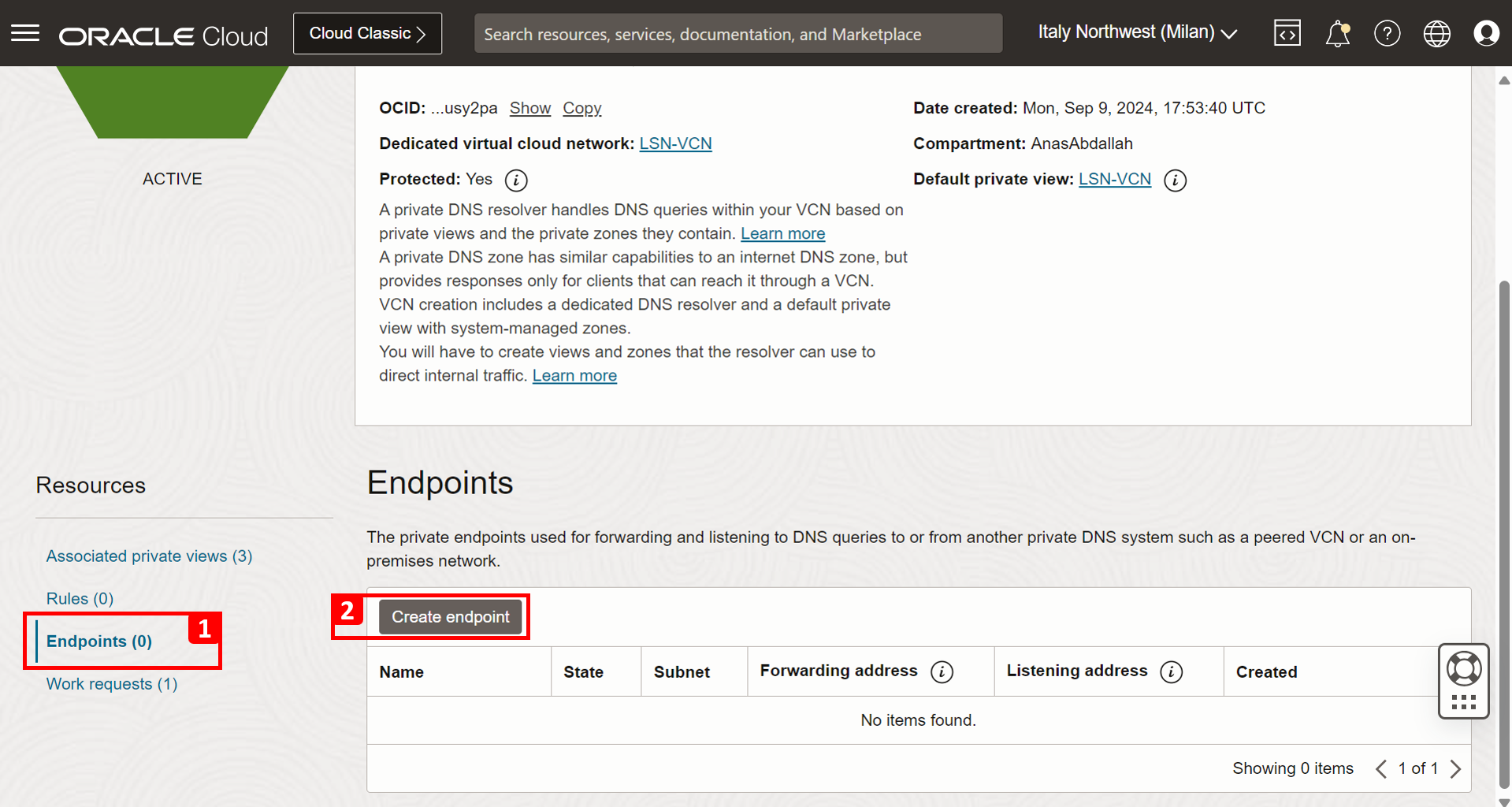Open Associated private views (3) resource
Screen dimensions: 1512x807
[149, 556]
